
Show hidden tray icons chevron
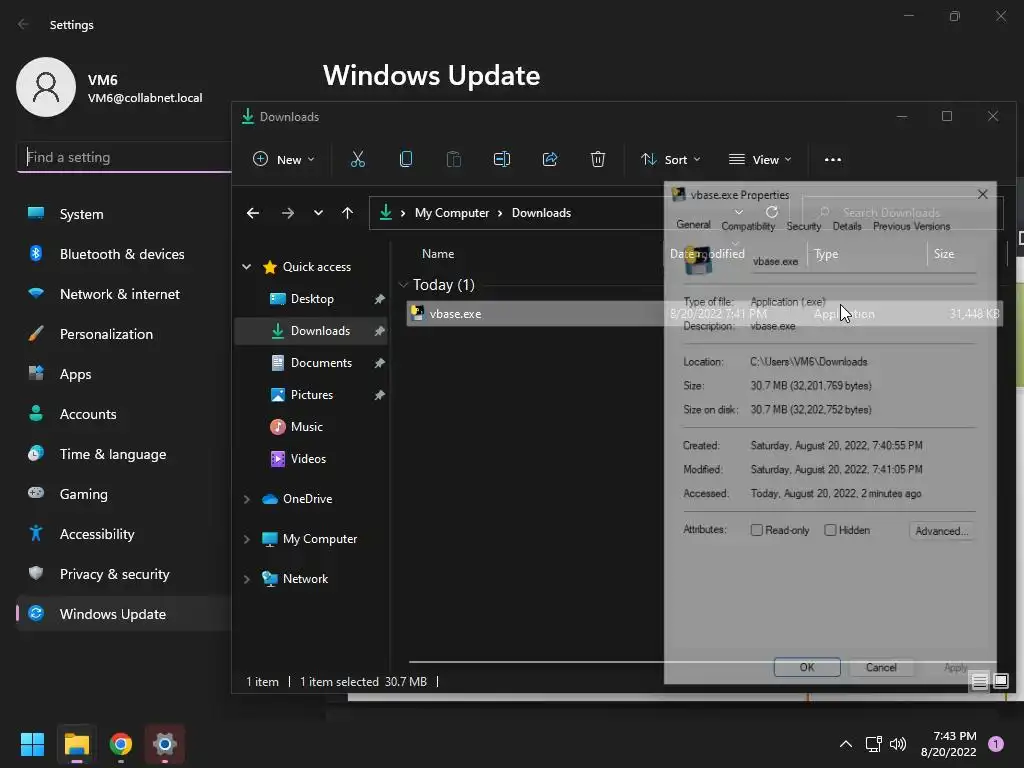[x=846, y=744]
